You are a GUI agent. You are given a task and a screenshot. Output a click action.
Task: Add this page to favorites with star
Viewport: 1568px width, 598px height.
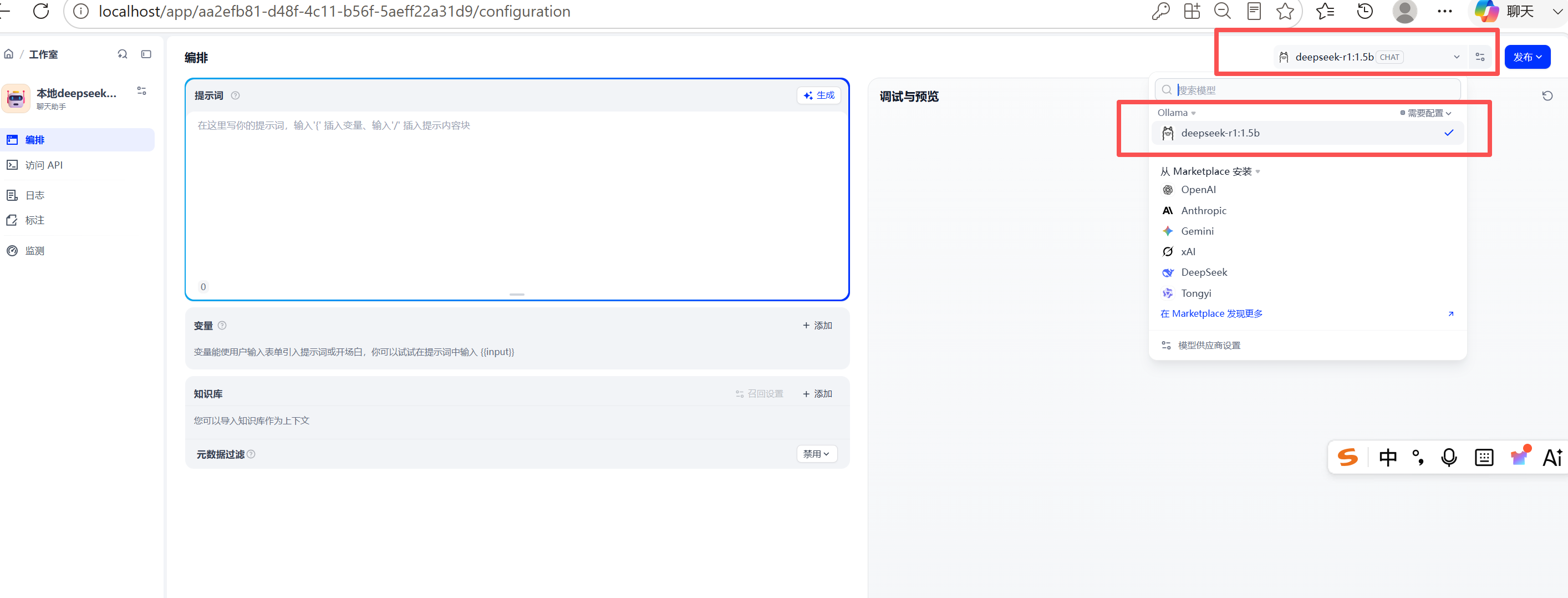point(1285,11)
